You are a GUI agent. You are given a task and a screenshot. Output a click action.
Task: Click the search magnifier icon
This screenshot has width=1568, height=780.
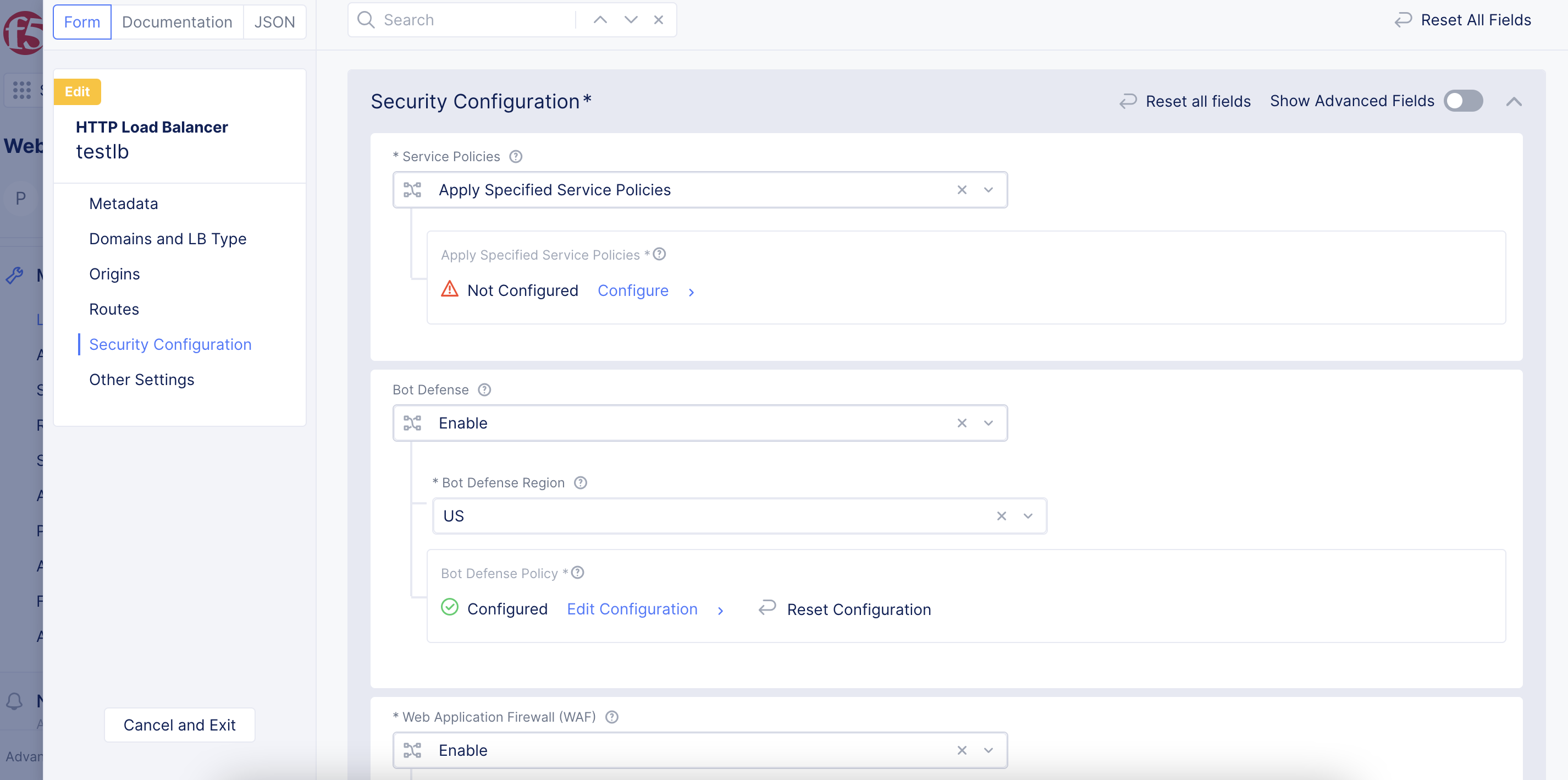coord(366,19)
